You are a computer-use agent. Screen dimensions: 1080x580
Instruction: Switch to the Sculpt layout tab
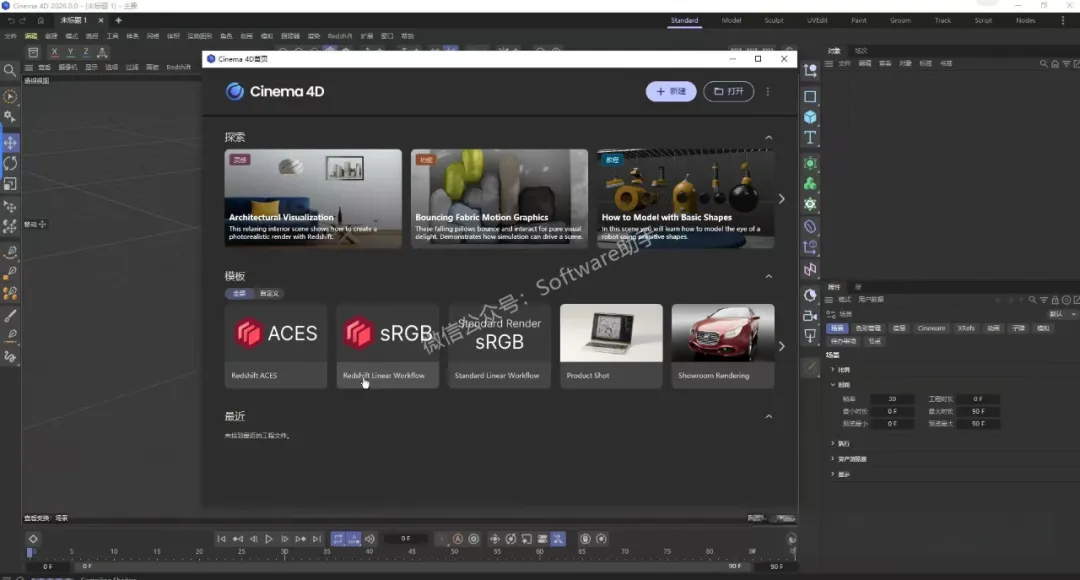[773, 21]
